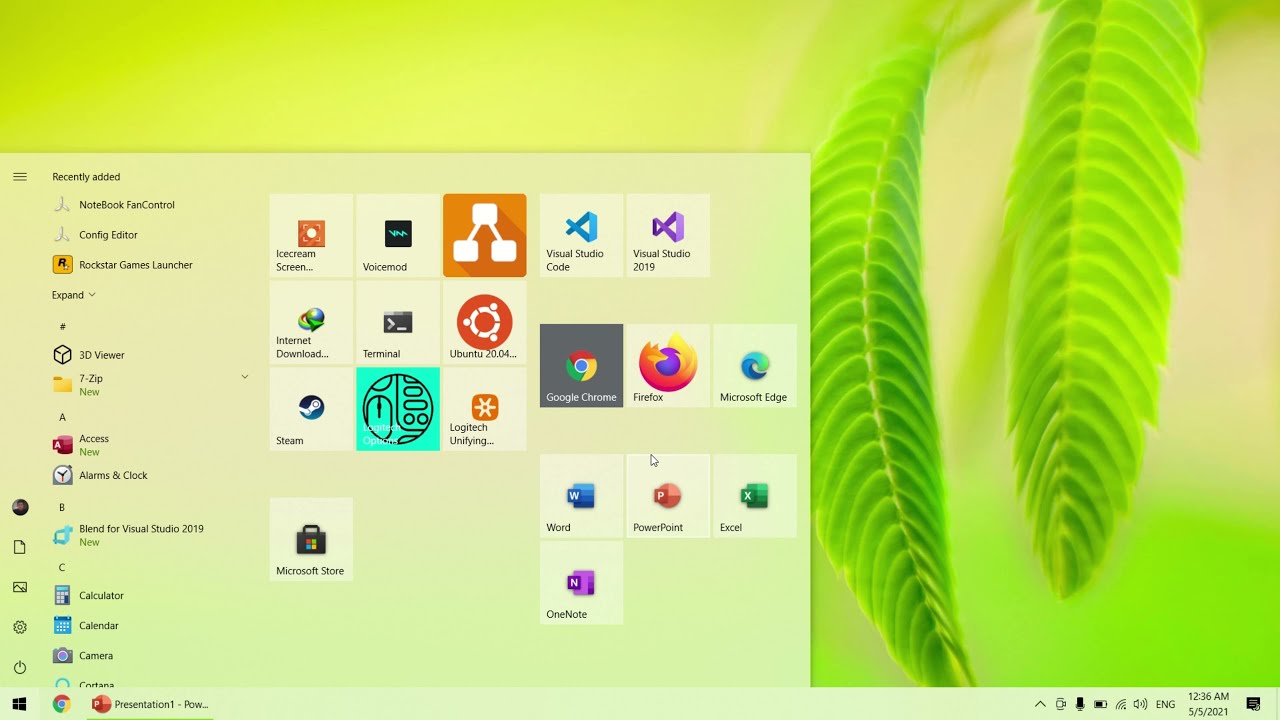Open the orange network diagram tile

[485, 235]
